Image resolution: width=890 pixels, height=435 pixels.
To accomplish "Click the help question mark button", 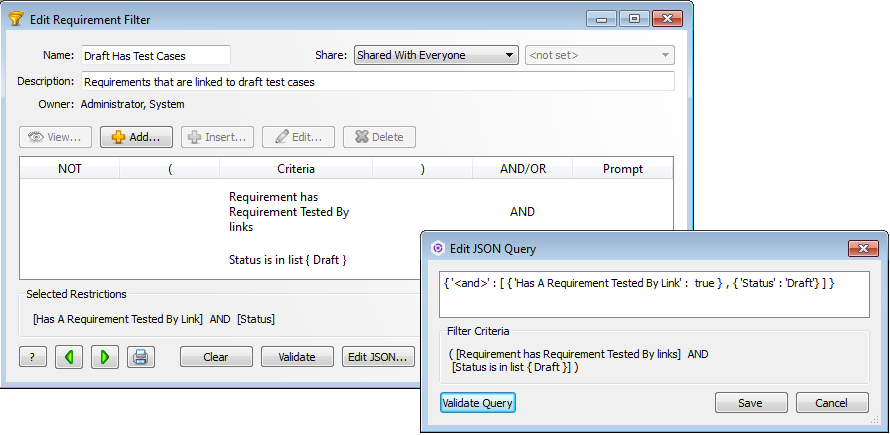I will pos(33,357).
